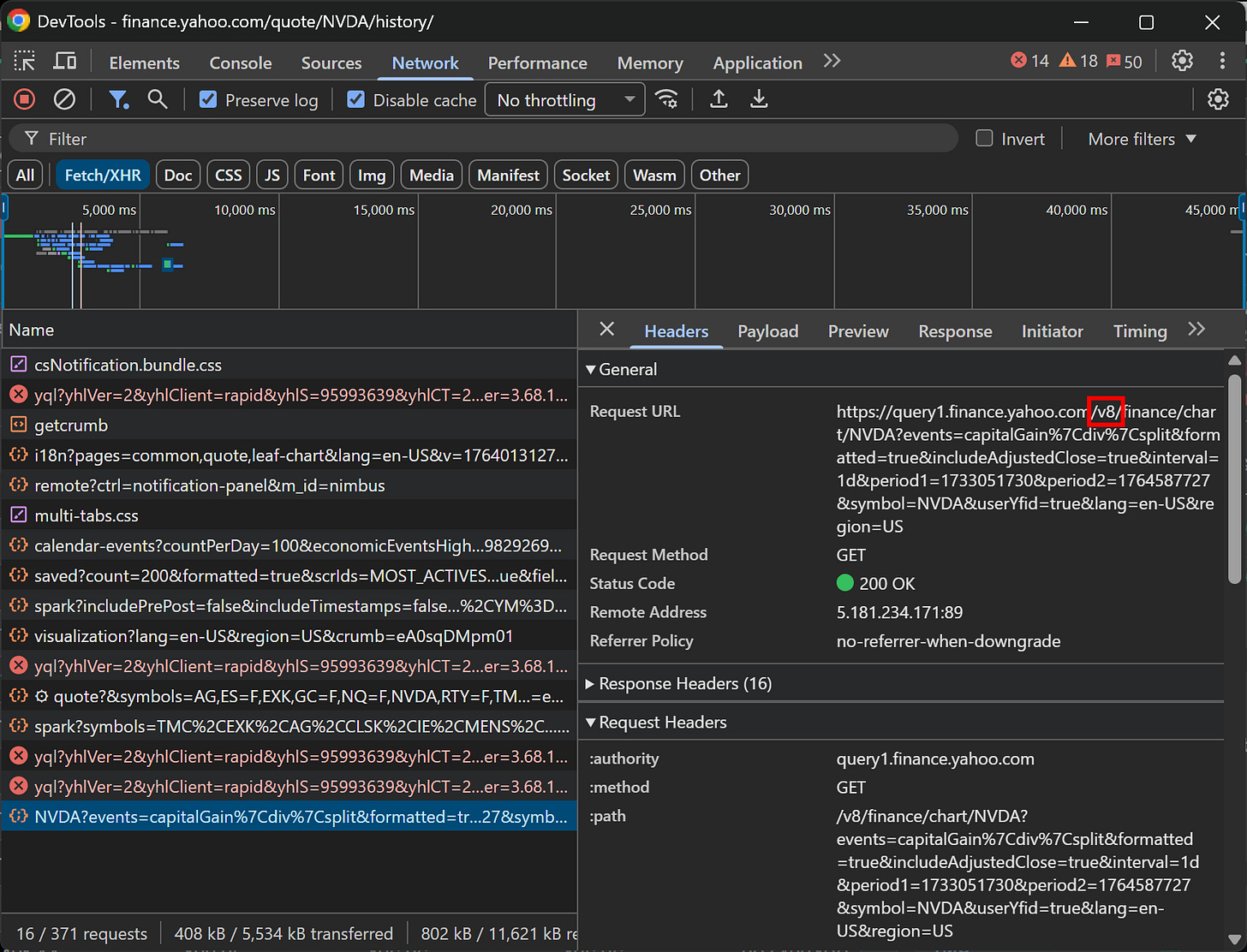Viewport: 1247px width, 952px height.
Task: Open the network settings gear
Action: [1218, 99]
